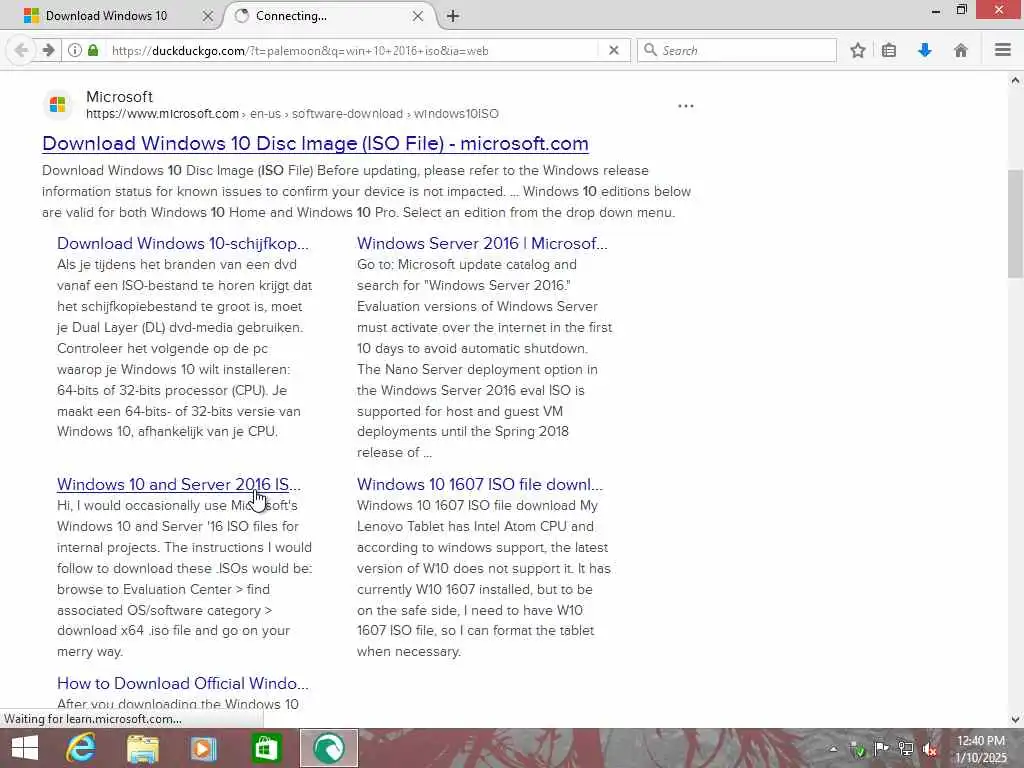Show site information via the info icon
The image size is (1024, 768).
point(75,50)
